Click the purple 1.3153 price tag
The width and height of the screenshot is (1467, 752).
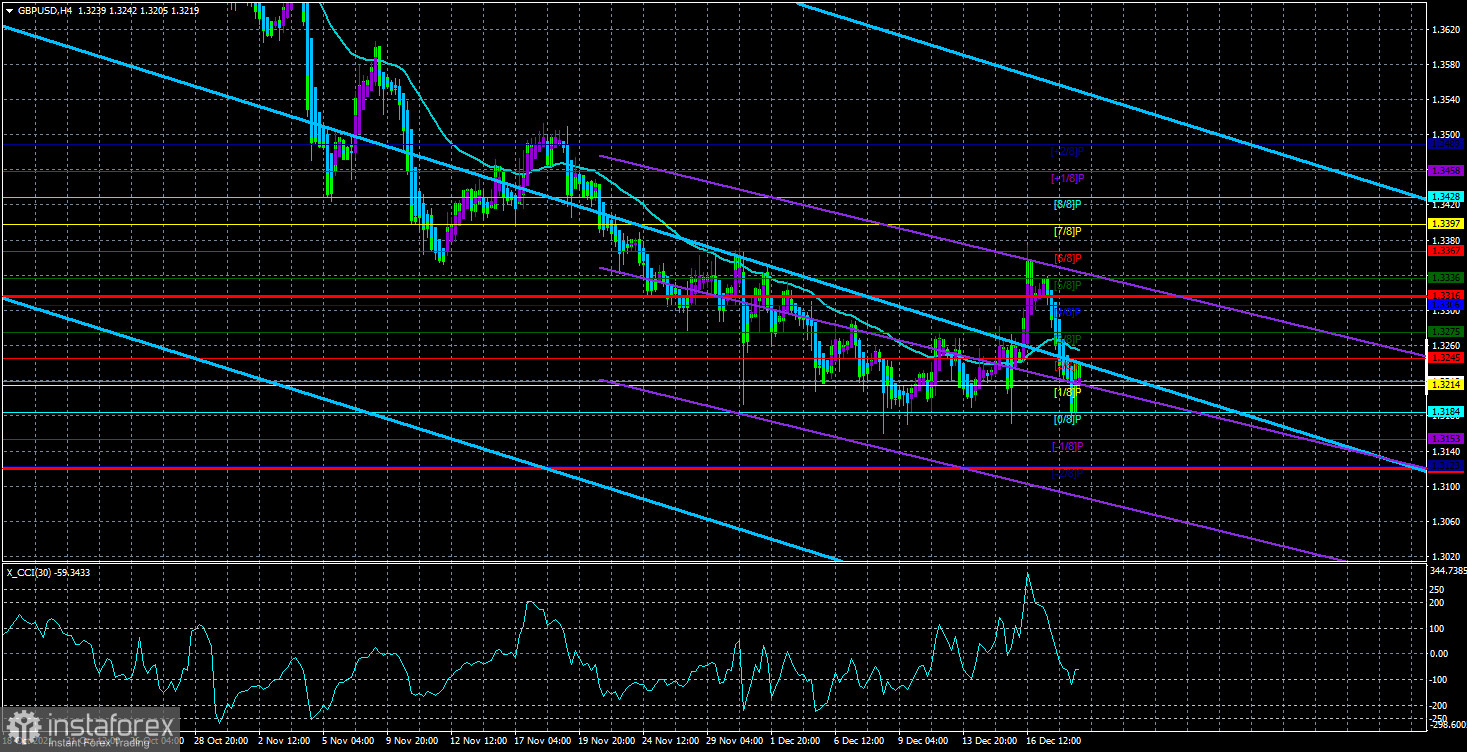(1446, 439)
